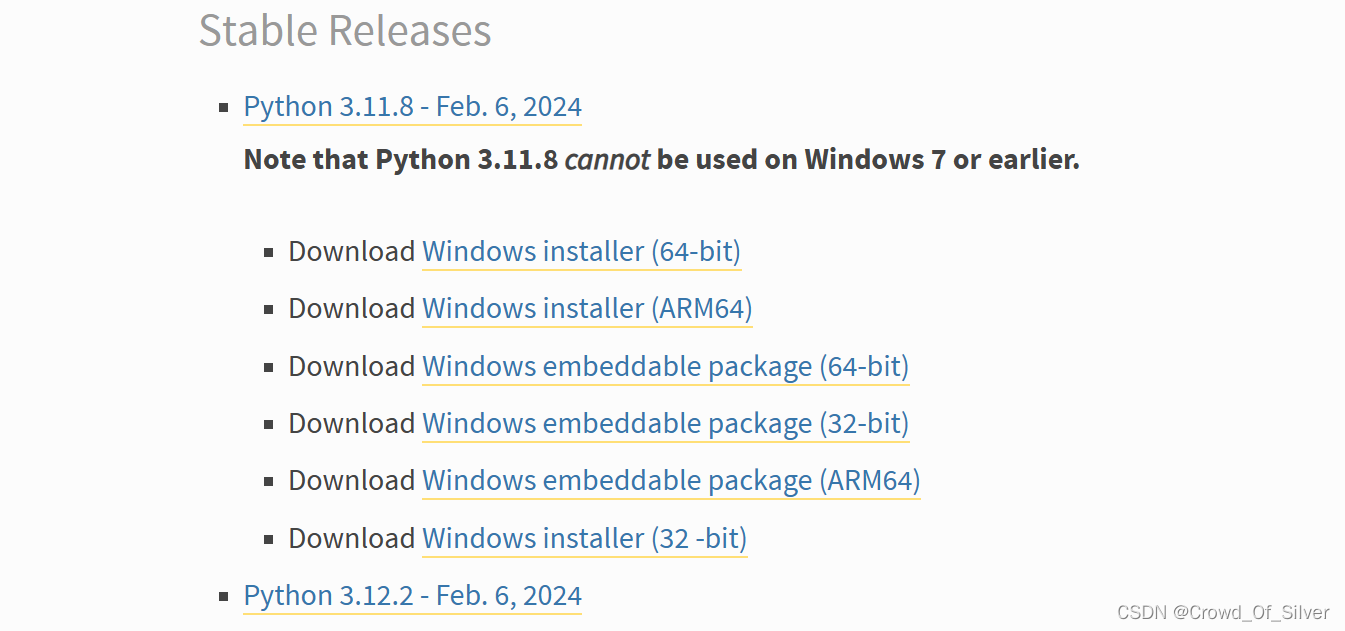Download Windows embeddable package (ARM64)

(671, 481)
